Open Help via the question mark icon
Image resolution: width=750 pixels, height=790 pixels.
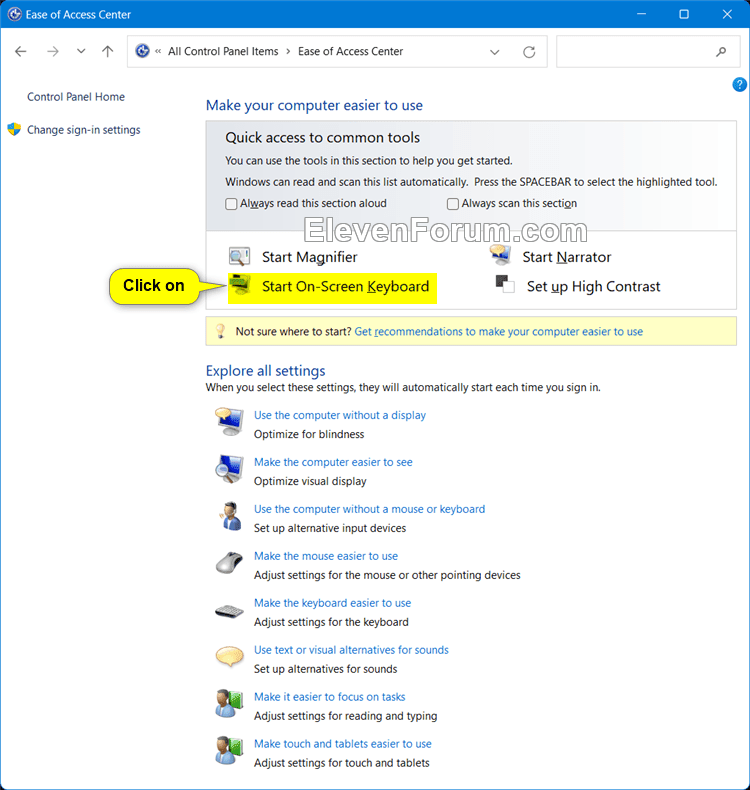739,85
